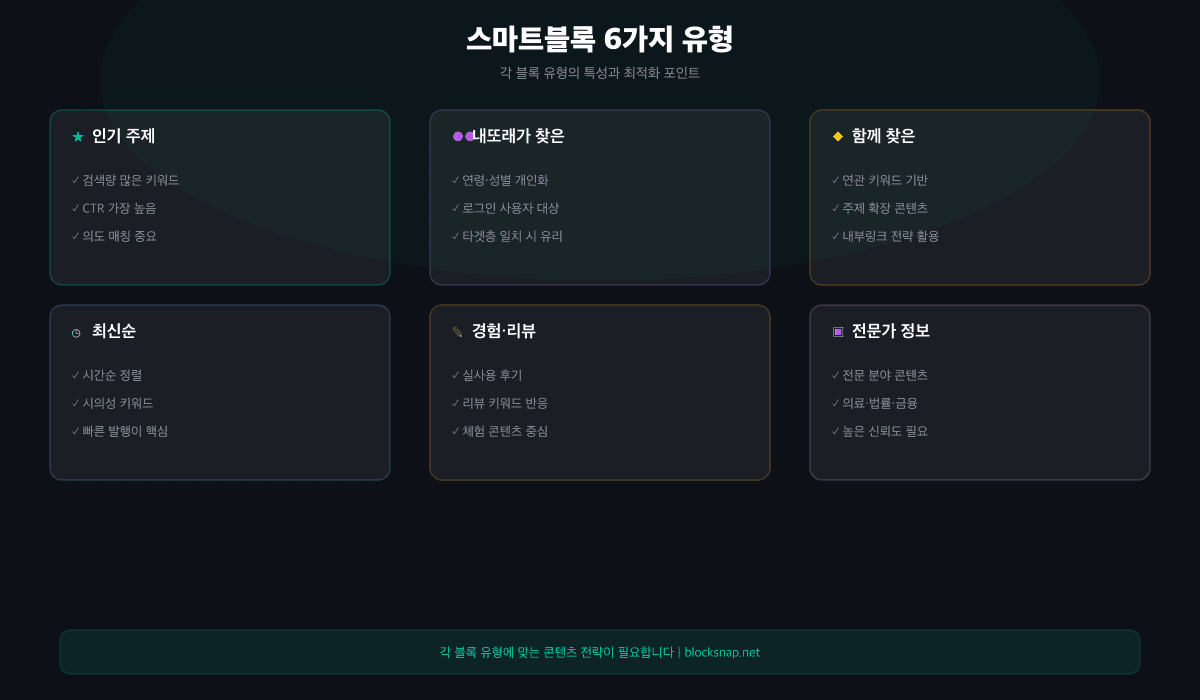Click the pencil icon beside 경험·리뷰

tap(457, 332)
